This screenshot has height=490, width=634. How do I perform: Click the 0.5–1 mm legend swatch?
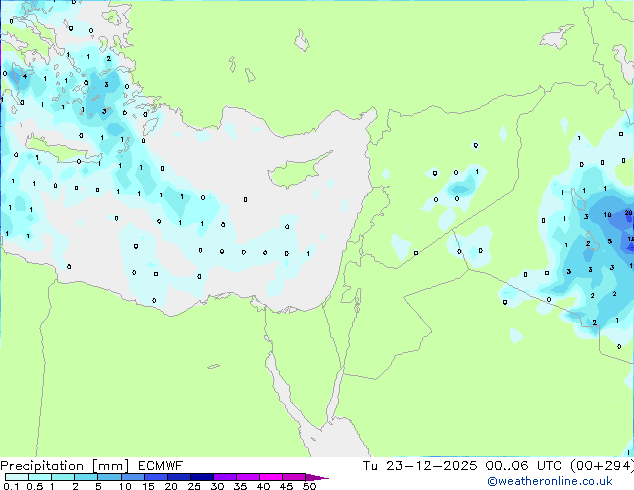(x=40, y=477)
